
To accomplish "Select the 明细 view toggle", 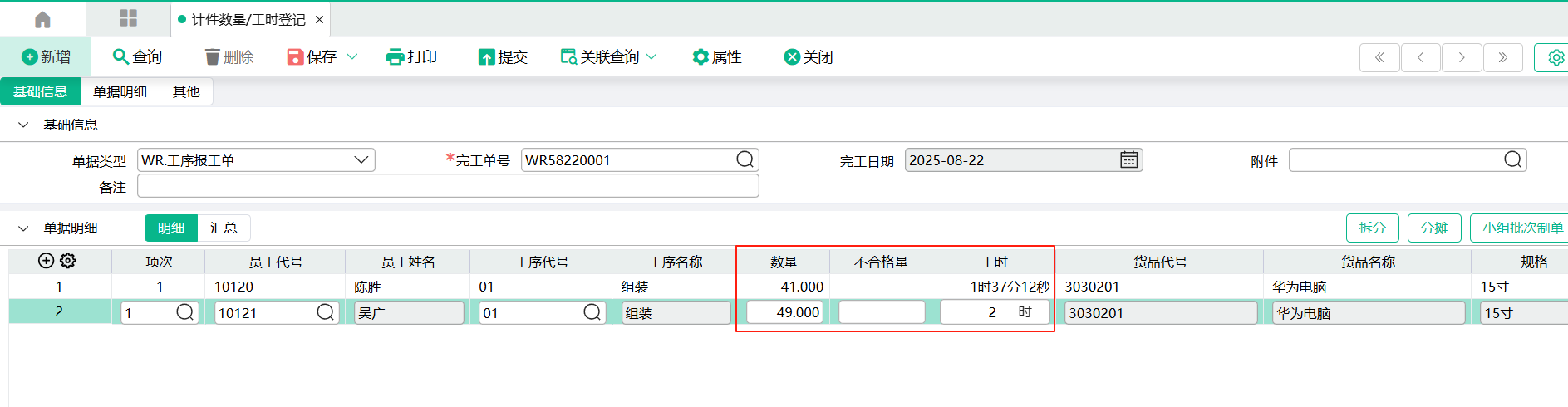I will pyautogui.click(x=171, y=228).
